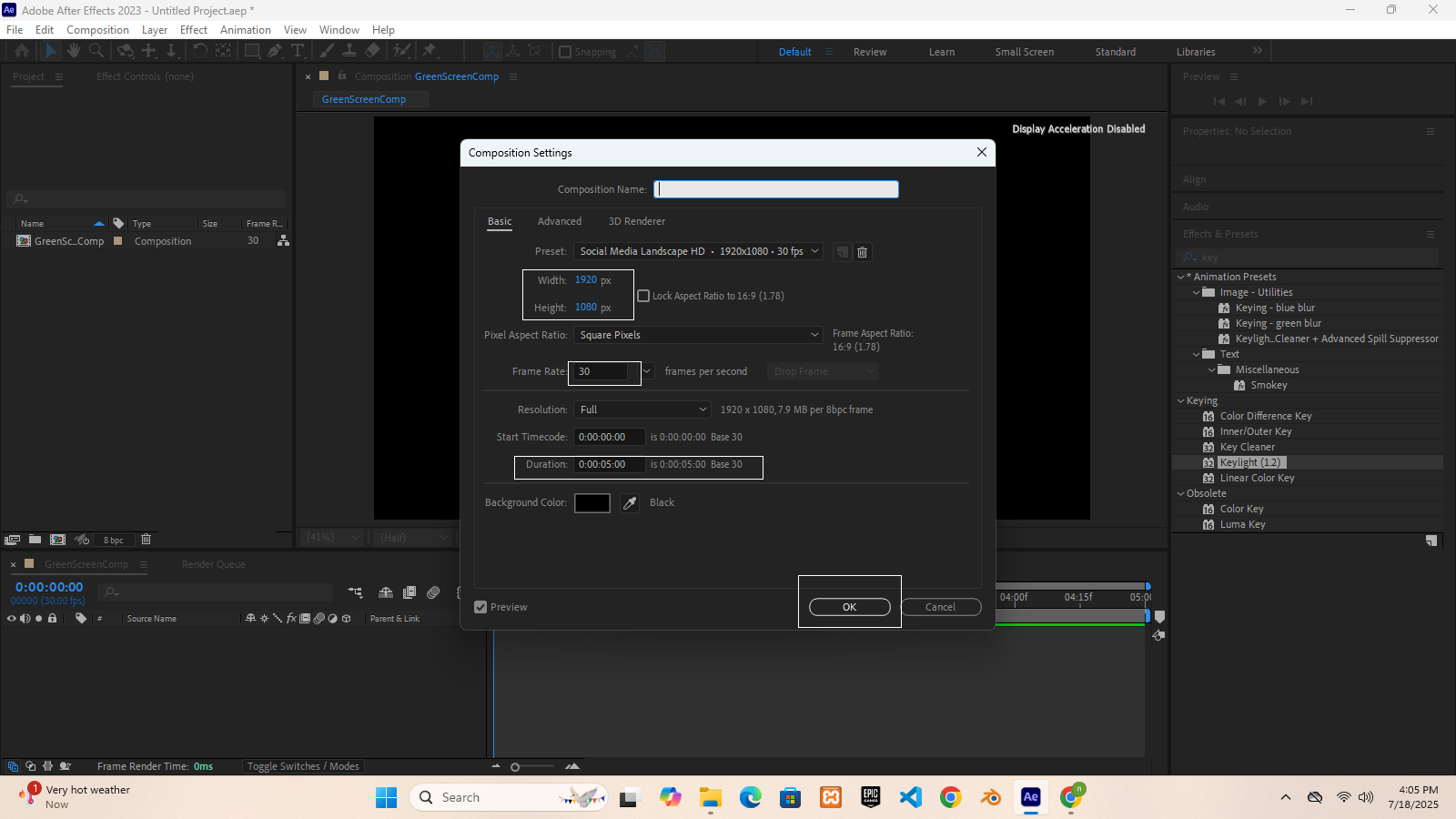This screenshot has width=1456, height=819.
Task: Collapse the Keying effects group
Action: pos(1181,400)
